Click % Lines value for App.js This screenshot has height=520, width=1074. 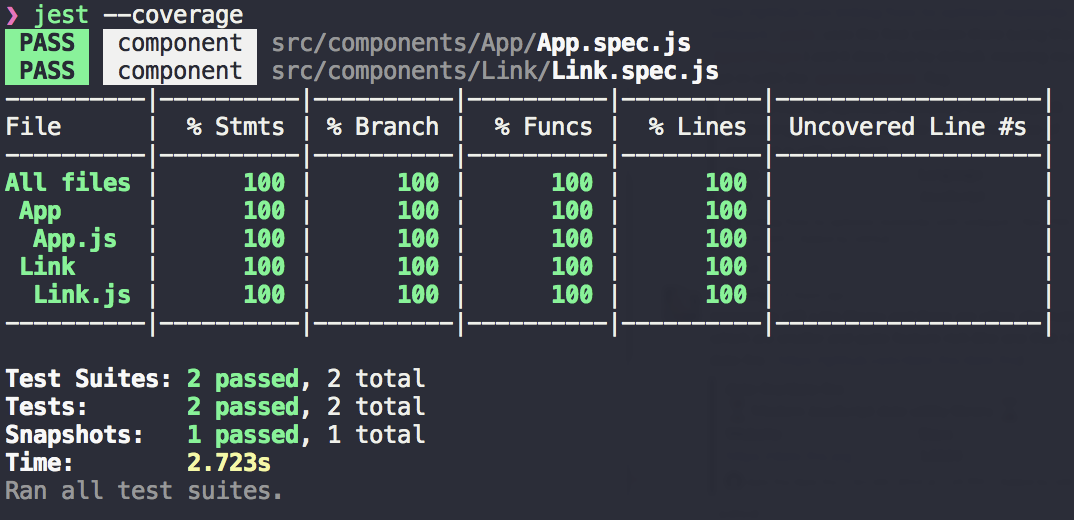726,239
